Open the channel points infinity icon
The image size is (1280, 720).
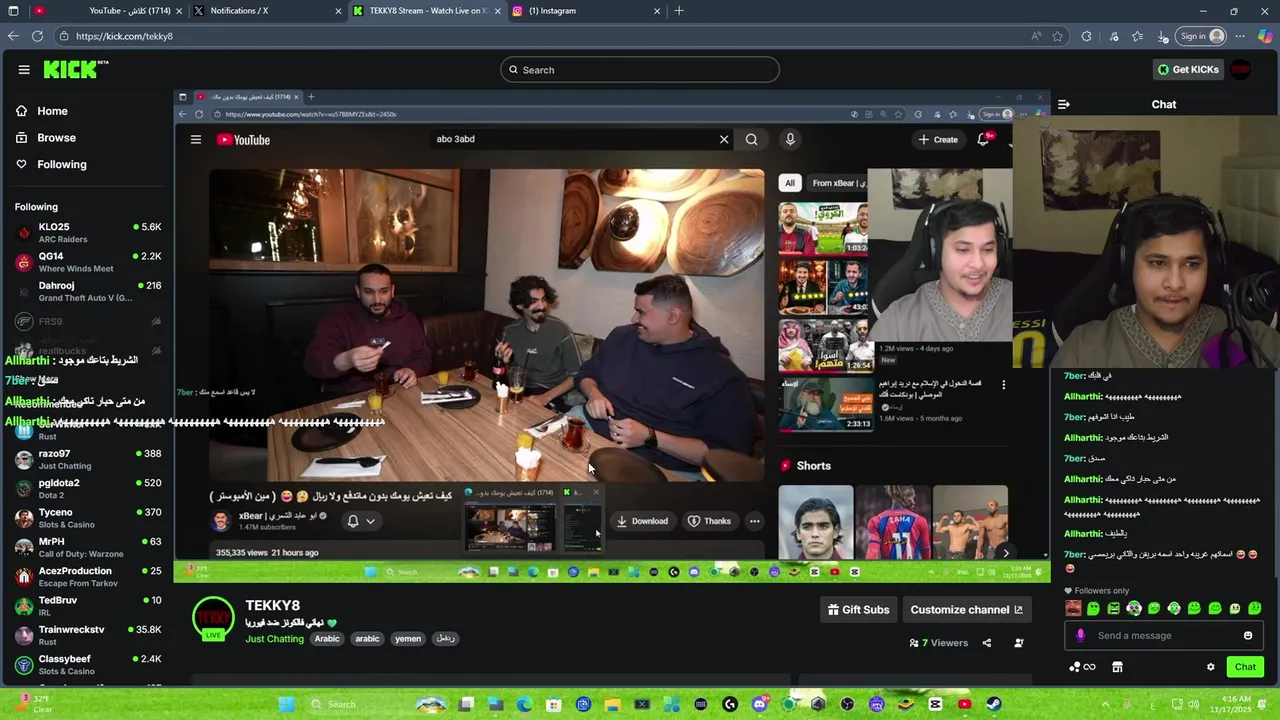pyautogui.click(x=1089, y=667)
